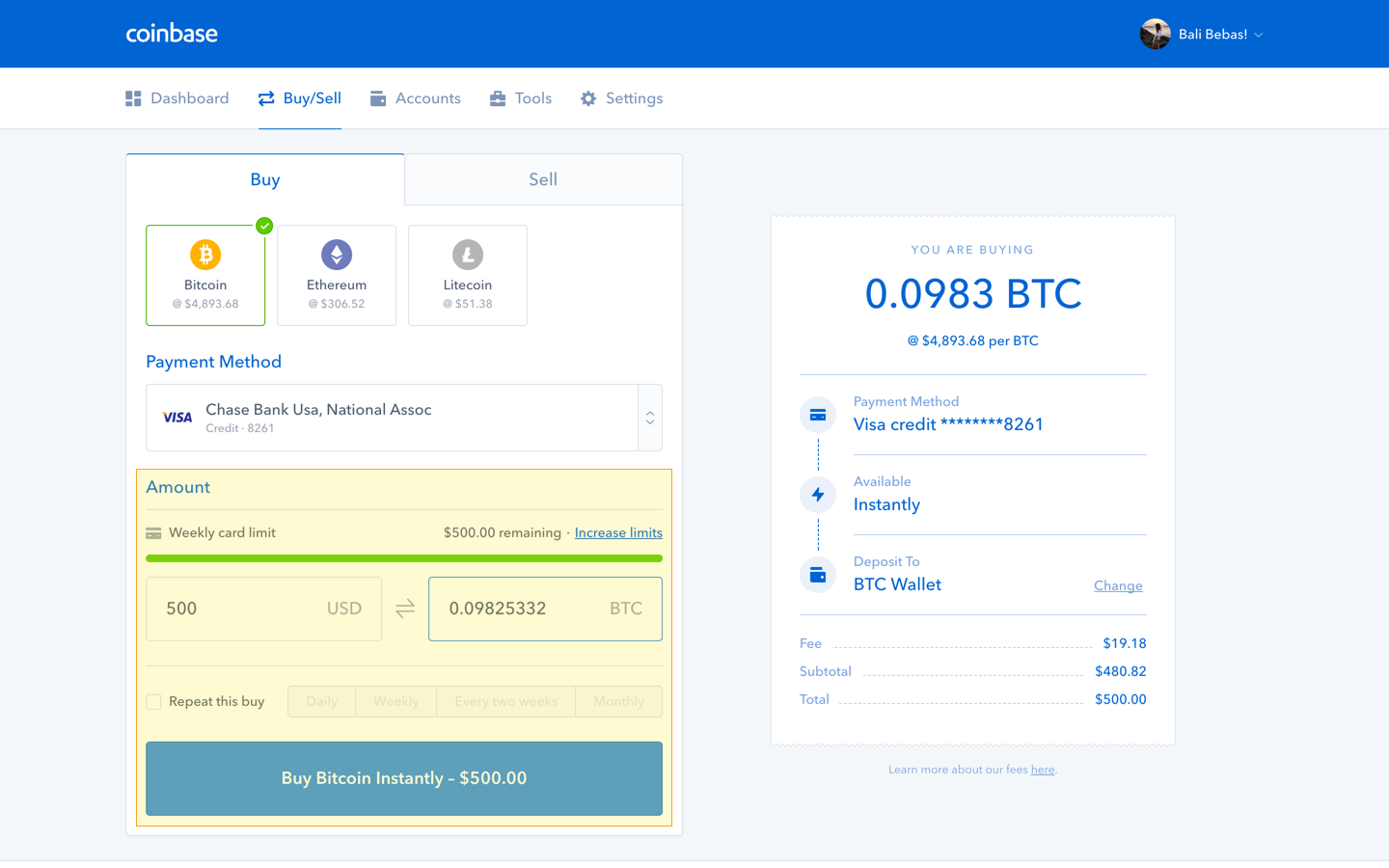This screenshot has height=868, width=1389.
Task: Open the Dashboard nav item
Action: tap(177, 98)
